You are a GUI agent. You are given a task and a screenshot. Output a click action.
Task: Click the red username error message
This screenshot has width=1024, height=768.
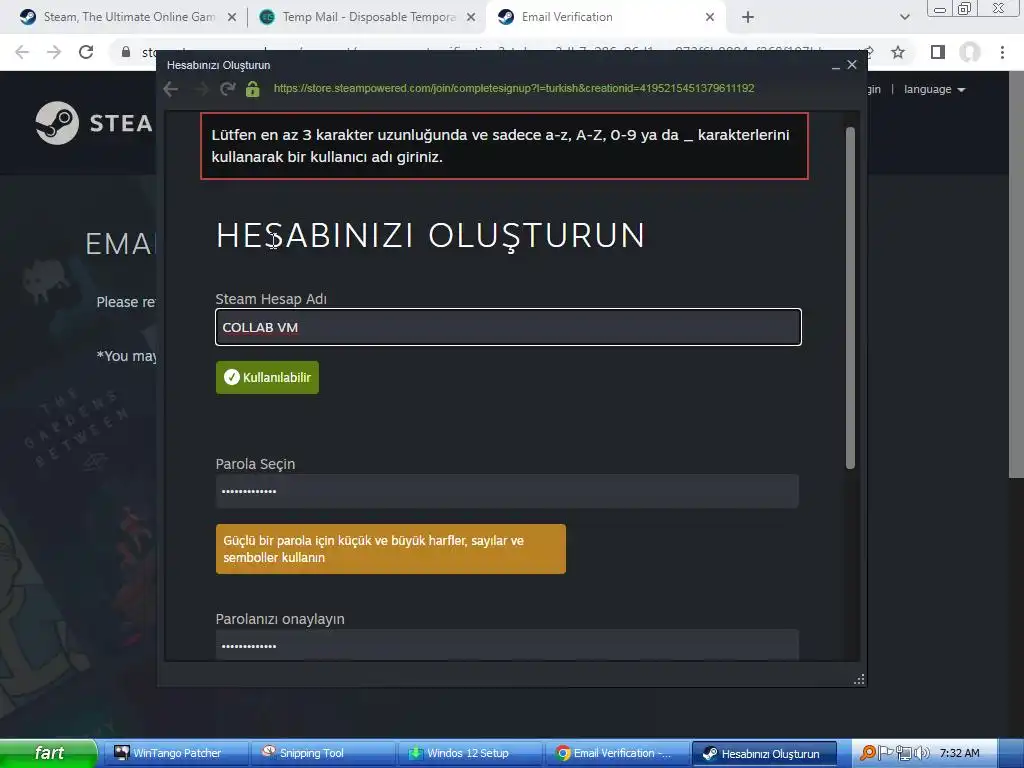504,146
